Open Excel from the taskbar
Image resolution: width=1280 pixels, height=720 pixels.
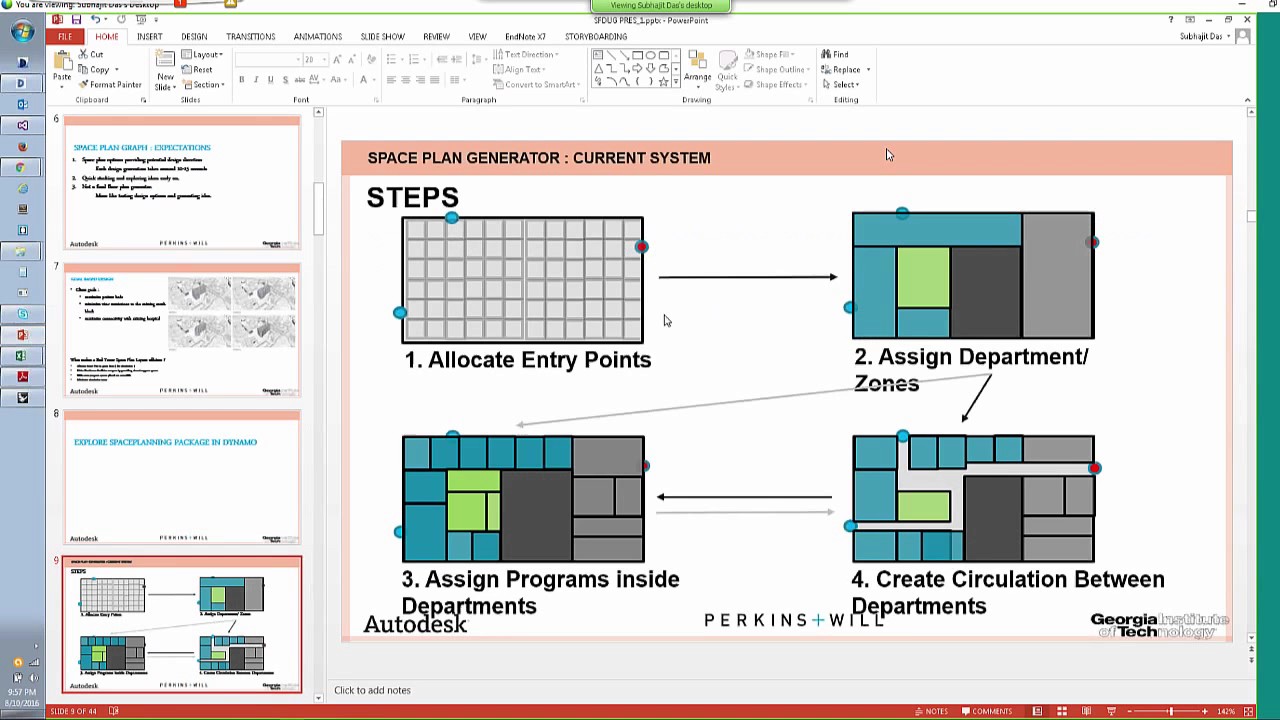22,356
